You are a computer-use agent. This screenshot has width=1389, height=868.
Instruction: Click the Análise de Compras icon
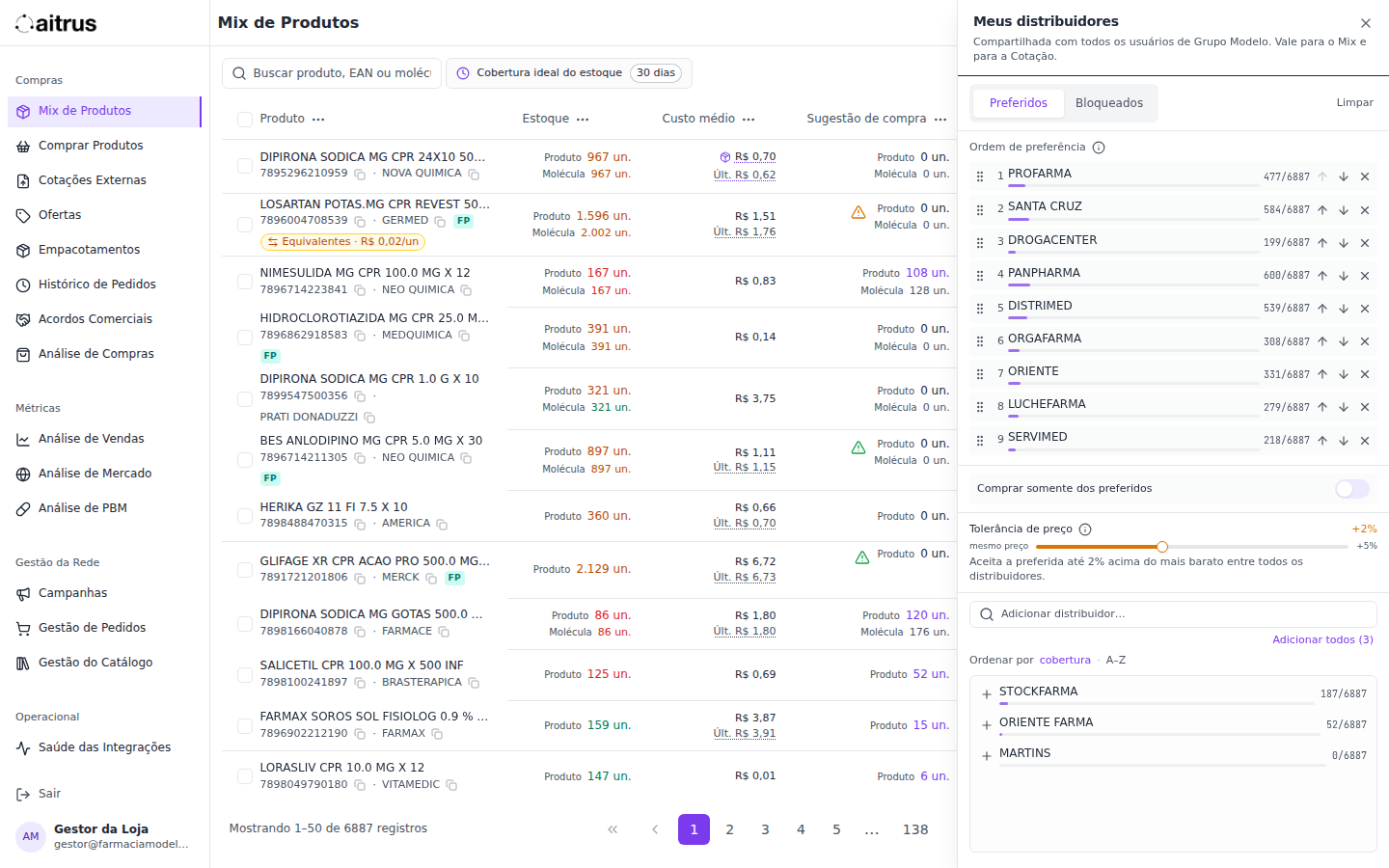click(23, 355)
